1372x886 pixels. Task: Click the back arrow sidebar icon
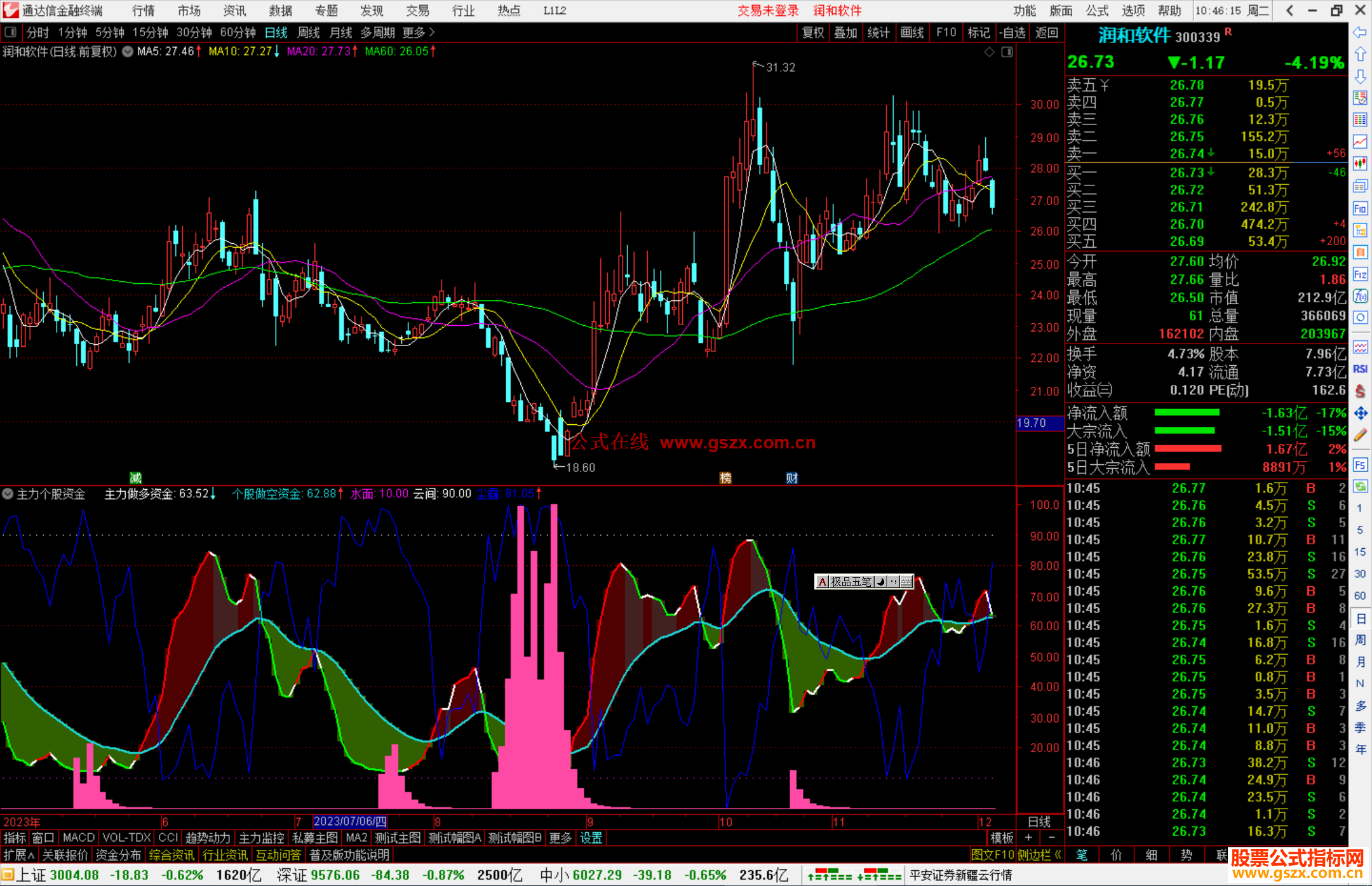(x=1360, y=32)
